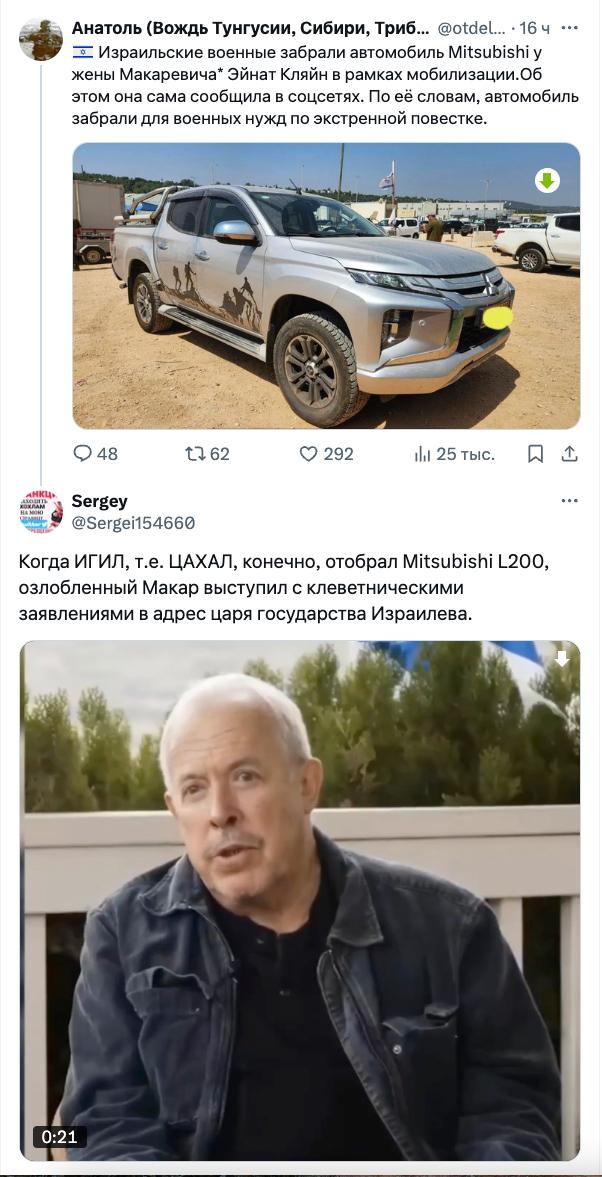The height and width of the screenshot is (1177, 602).
Task: Share the Анатоль tweet
Action: click(570, 453)
